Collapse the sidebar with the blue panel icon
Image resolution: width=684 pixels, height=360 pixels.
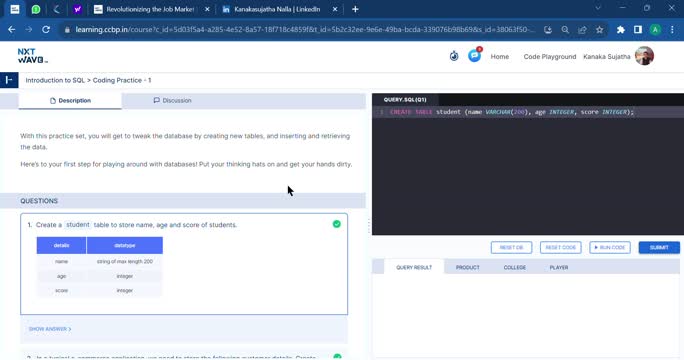pos(9,80)
